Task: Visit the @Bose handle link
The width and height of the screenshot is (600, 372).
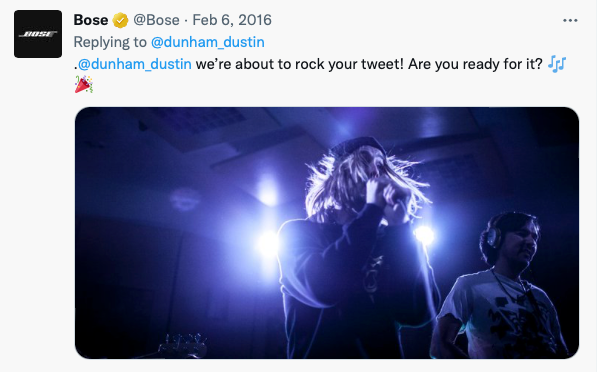Action: (x=156, y=20)
